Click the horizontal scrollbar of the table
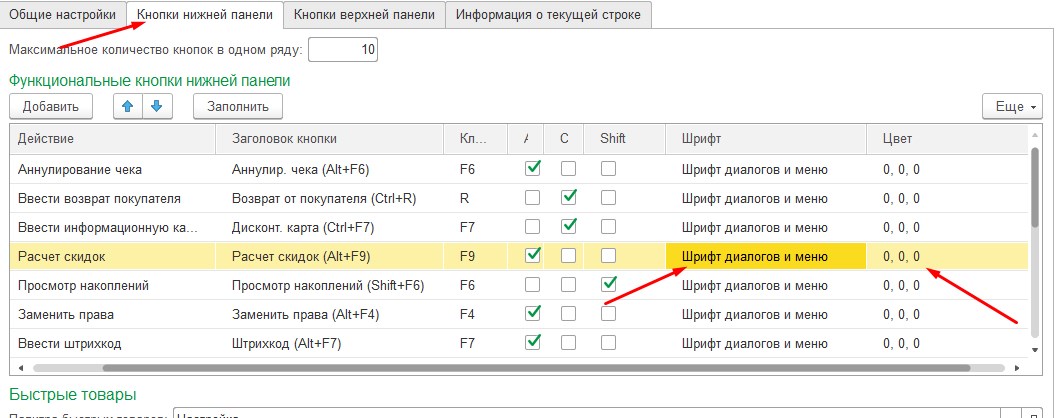 (x=500, y=368)
